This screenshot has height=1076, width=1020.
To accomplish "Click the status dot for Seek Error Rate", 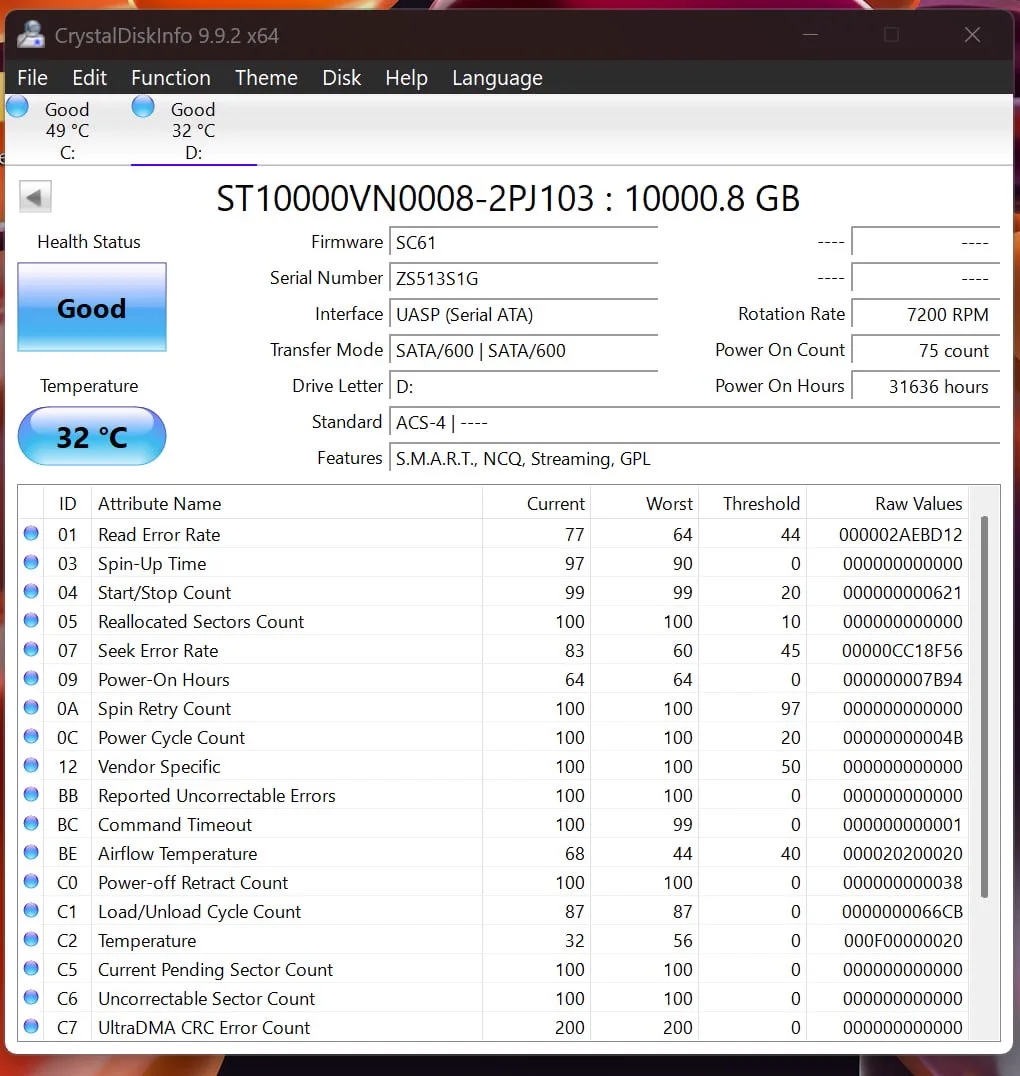I will click(31, 649).
